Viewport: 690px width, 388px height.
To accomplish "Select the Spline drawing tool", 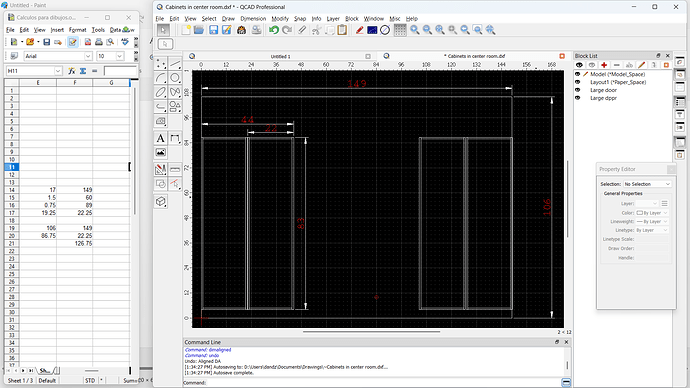I will point(175,92).
